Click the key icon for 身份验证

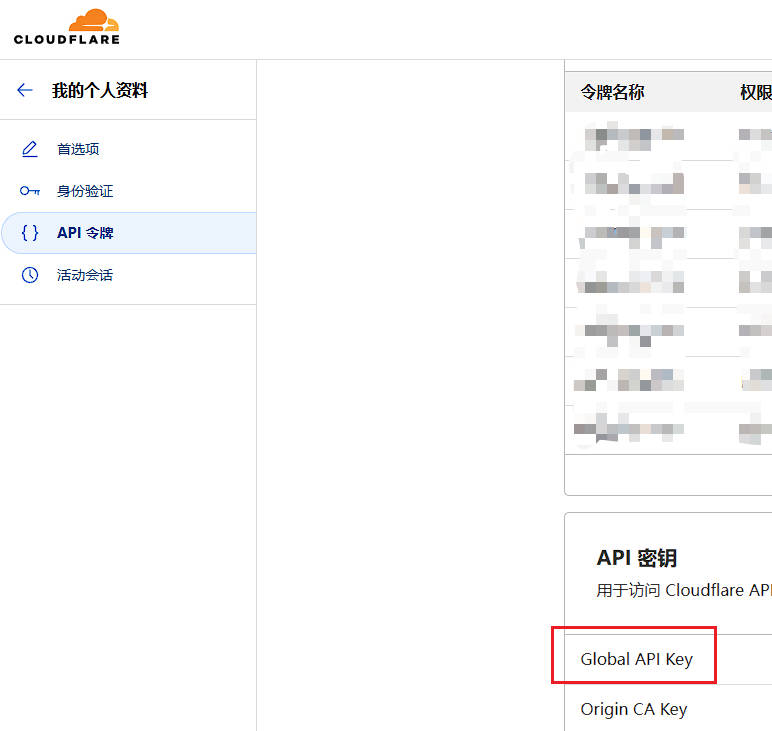point(30,191)
